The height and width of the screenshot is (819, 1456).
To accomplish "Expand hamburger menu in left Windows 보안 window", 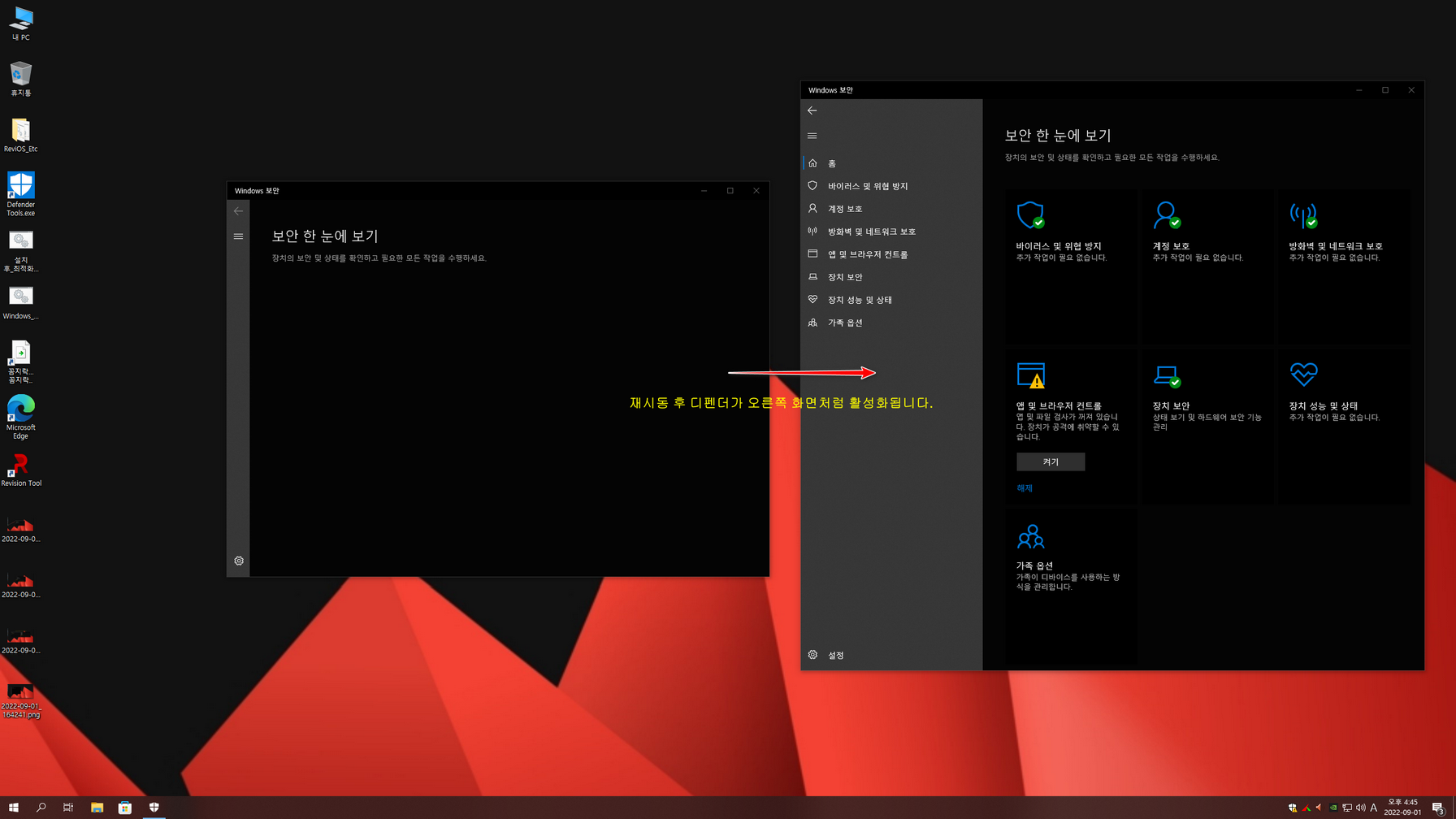I will [x=238, y=236].
